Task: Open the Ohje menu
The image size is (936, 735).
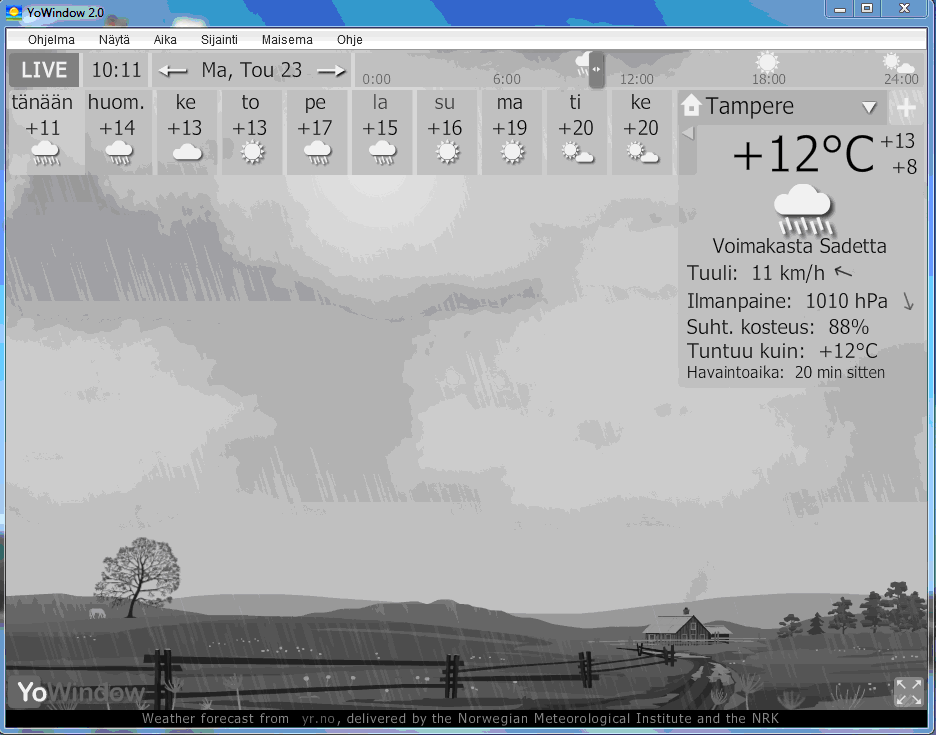Action: point(350,39)
